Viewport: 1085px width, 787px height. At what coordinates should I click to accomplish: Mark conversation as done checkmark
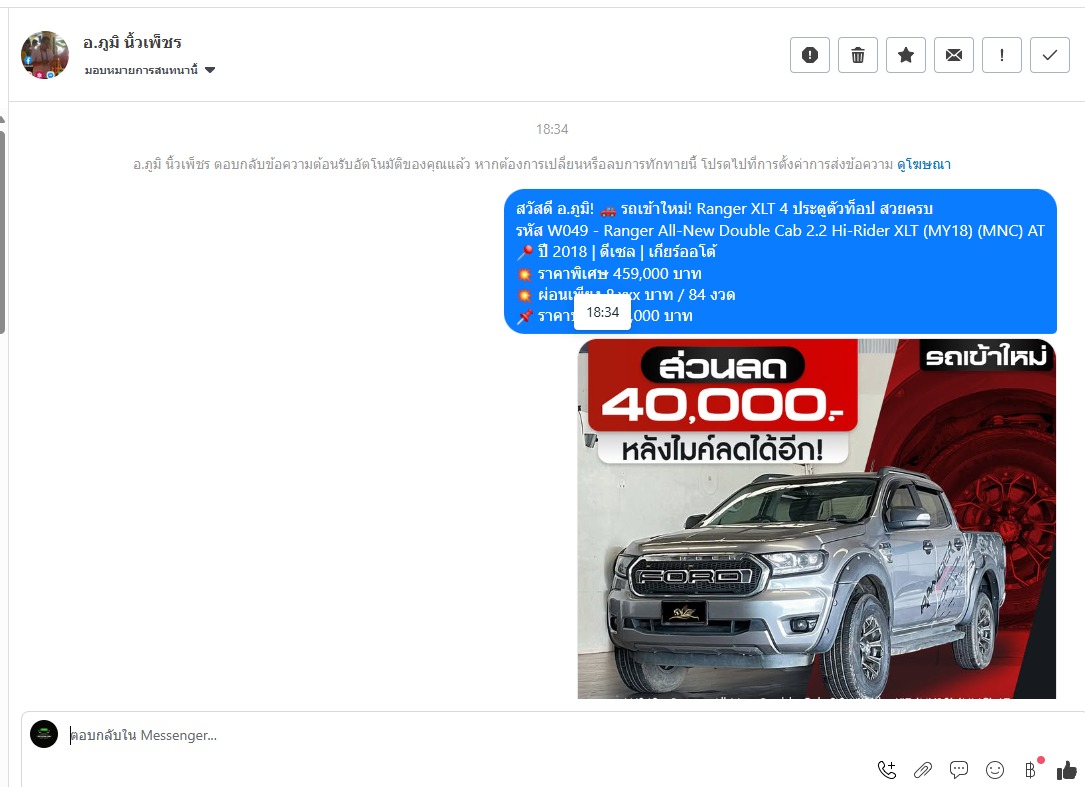pyautogui.click(x=1050, y=55)
